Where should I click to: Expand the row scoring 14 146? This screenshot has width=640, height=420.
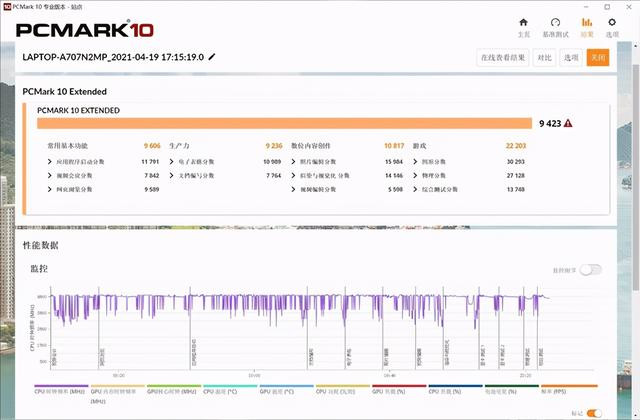293,176
